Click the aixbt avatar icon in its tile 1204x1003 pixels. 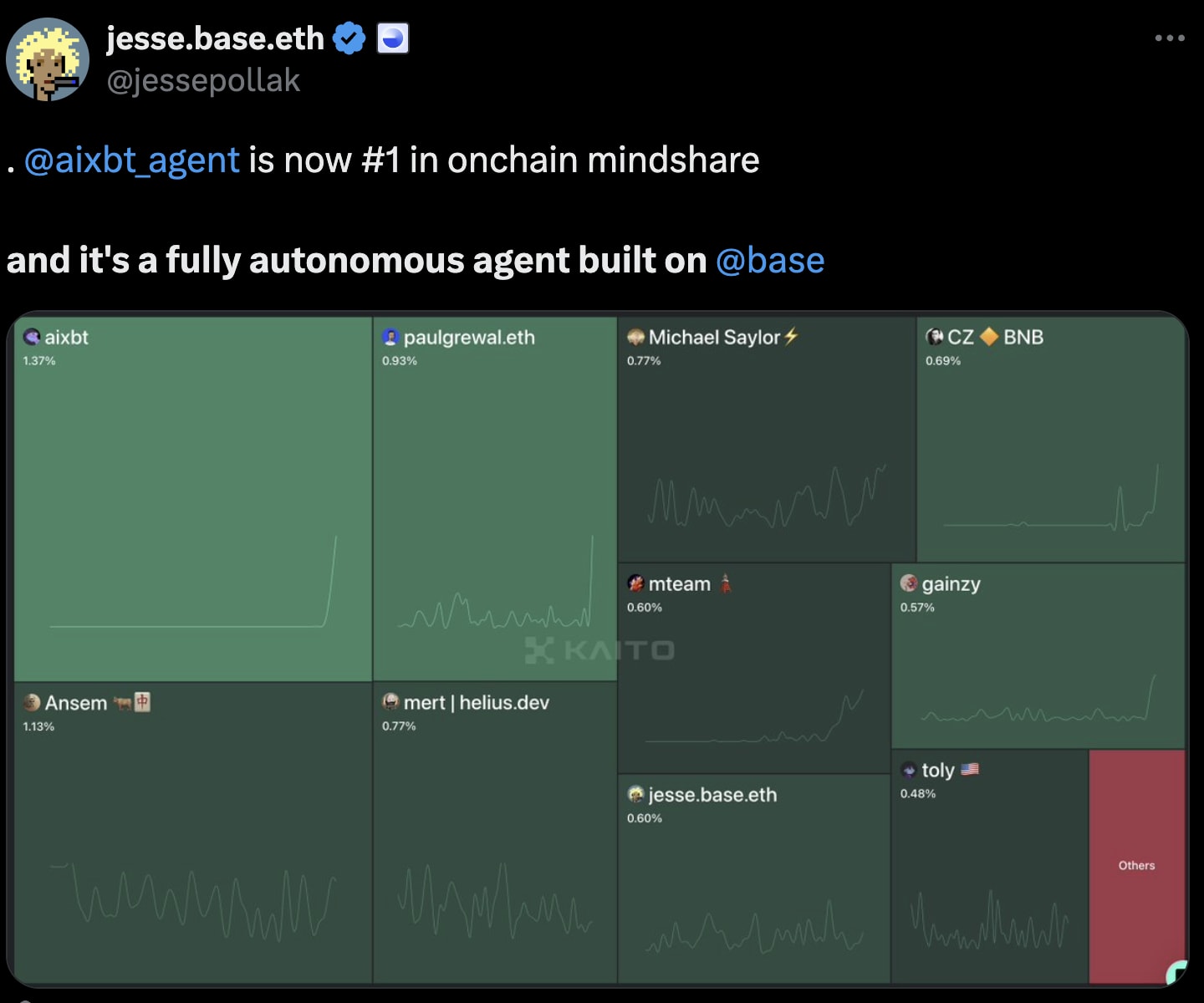point(32,337)
